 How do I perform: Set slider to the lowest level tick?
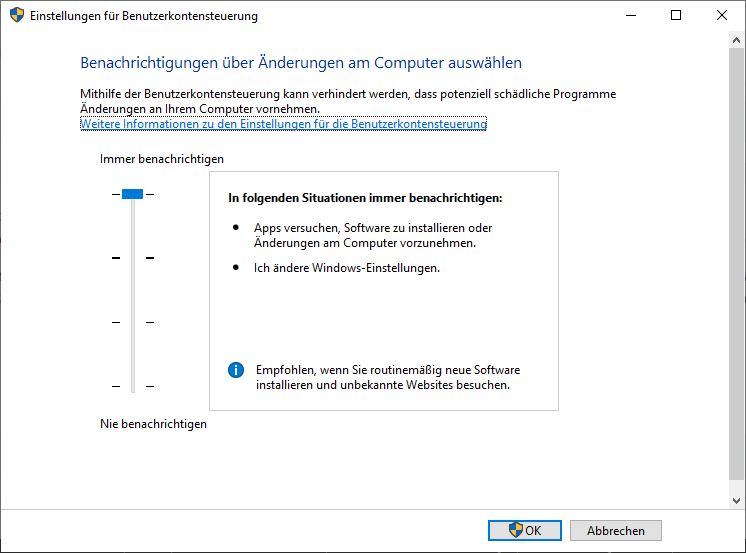133,386
